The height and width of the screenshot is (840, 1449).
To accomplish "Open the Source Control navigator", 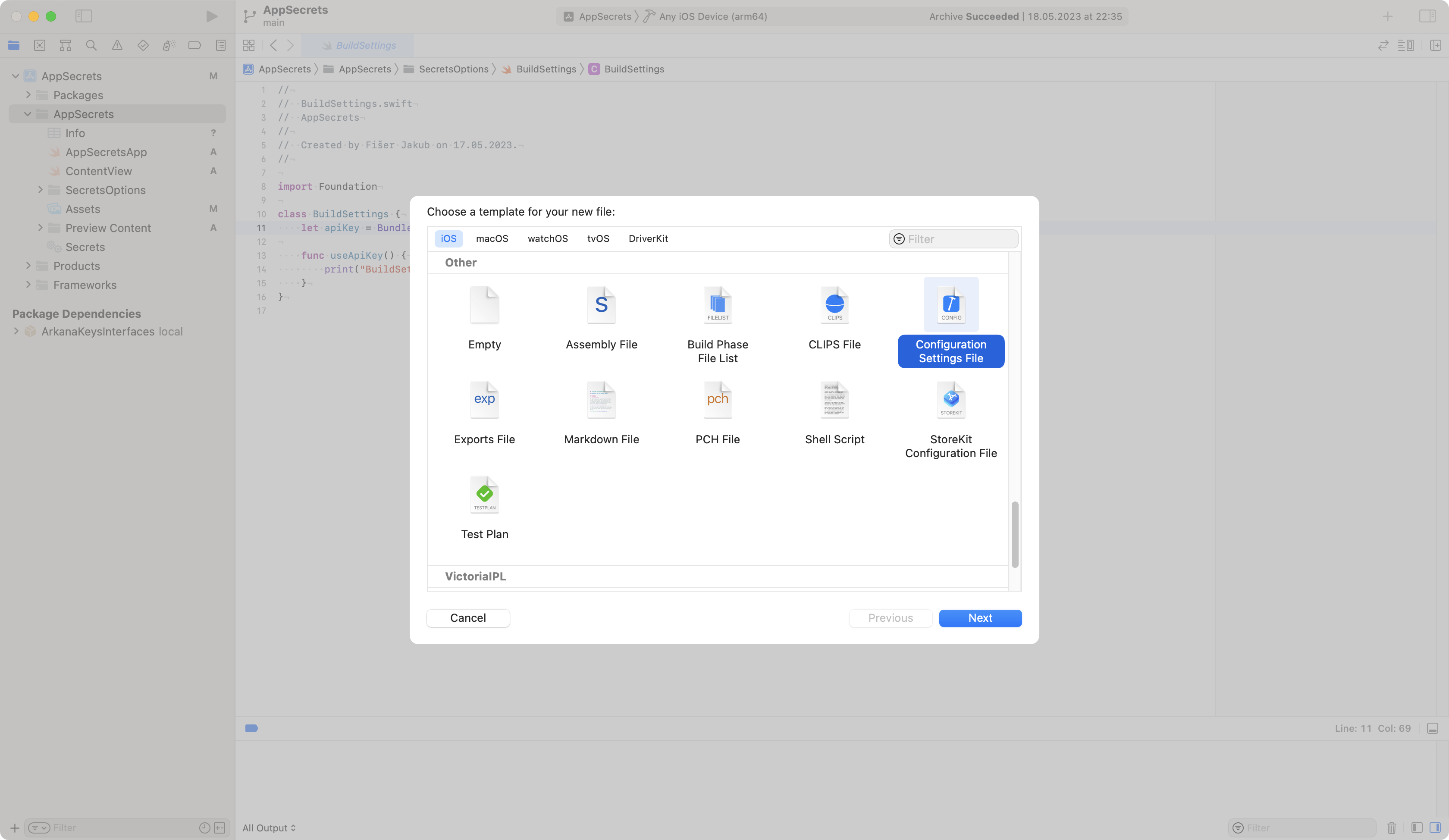I will [40, 45].
